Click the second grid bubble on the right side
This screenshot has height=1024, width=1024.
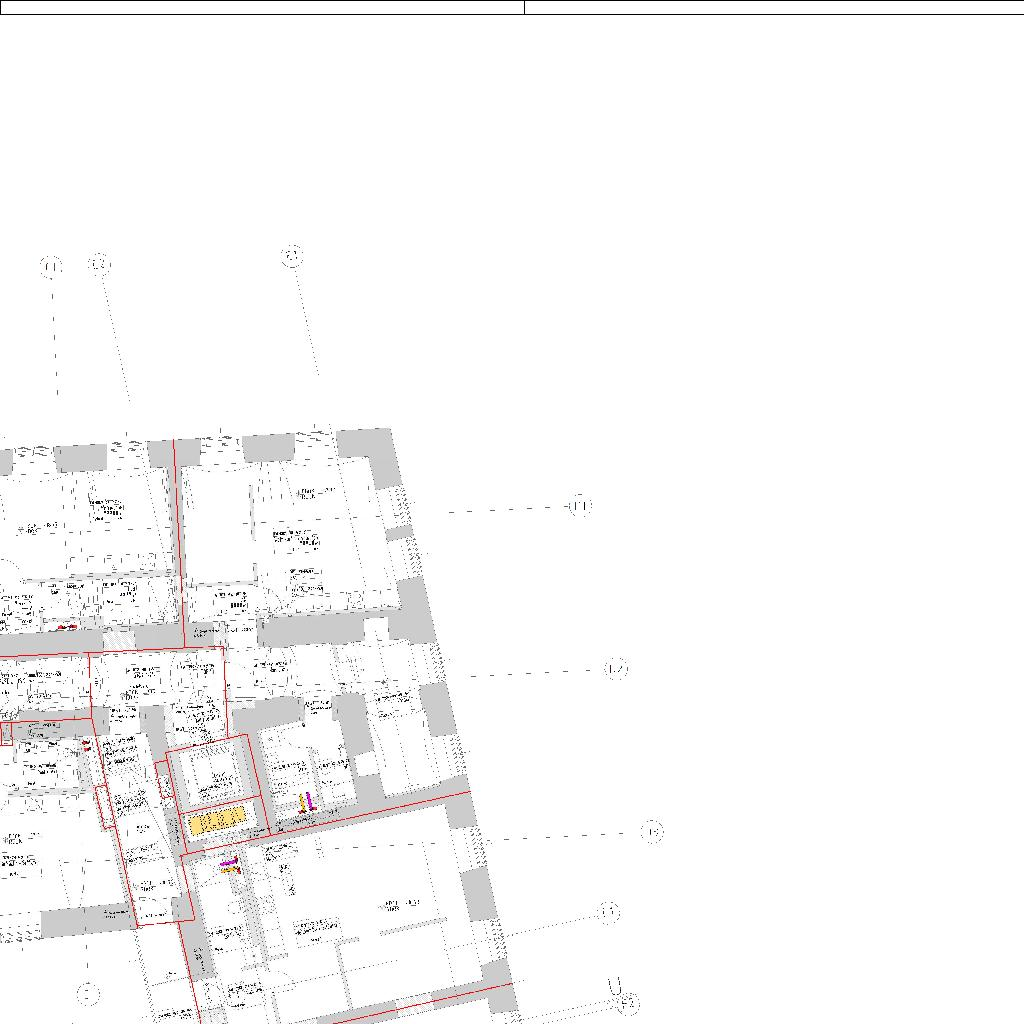pyautogui.click(x=616, y=669)
